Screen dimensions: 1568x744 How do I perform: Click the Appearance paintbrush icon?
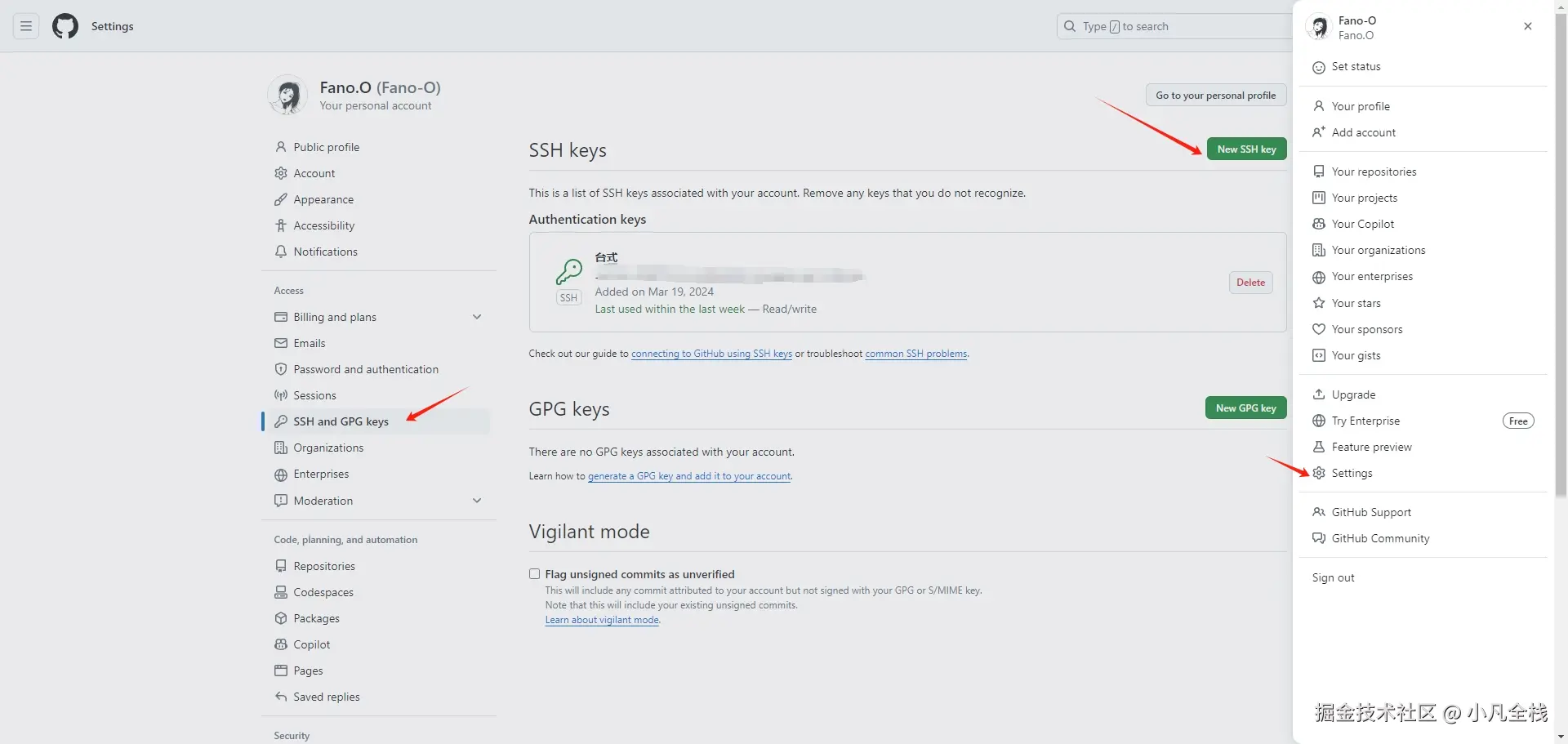tap(280, 199)
